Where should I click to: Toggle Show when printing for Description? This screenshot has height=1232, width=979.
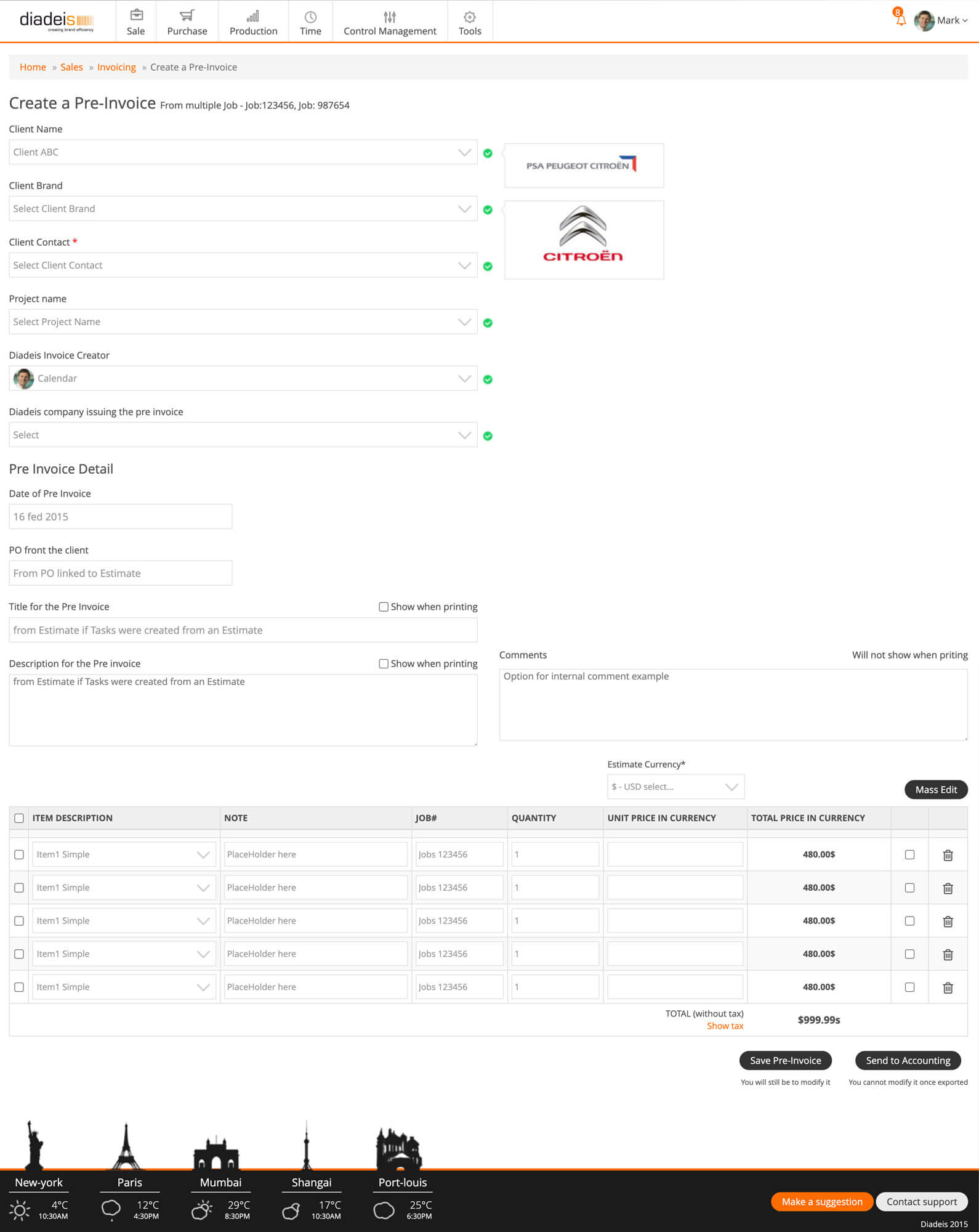click(x=384, y=663)
